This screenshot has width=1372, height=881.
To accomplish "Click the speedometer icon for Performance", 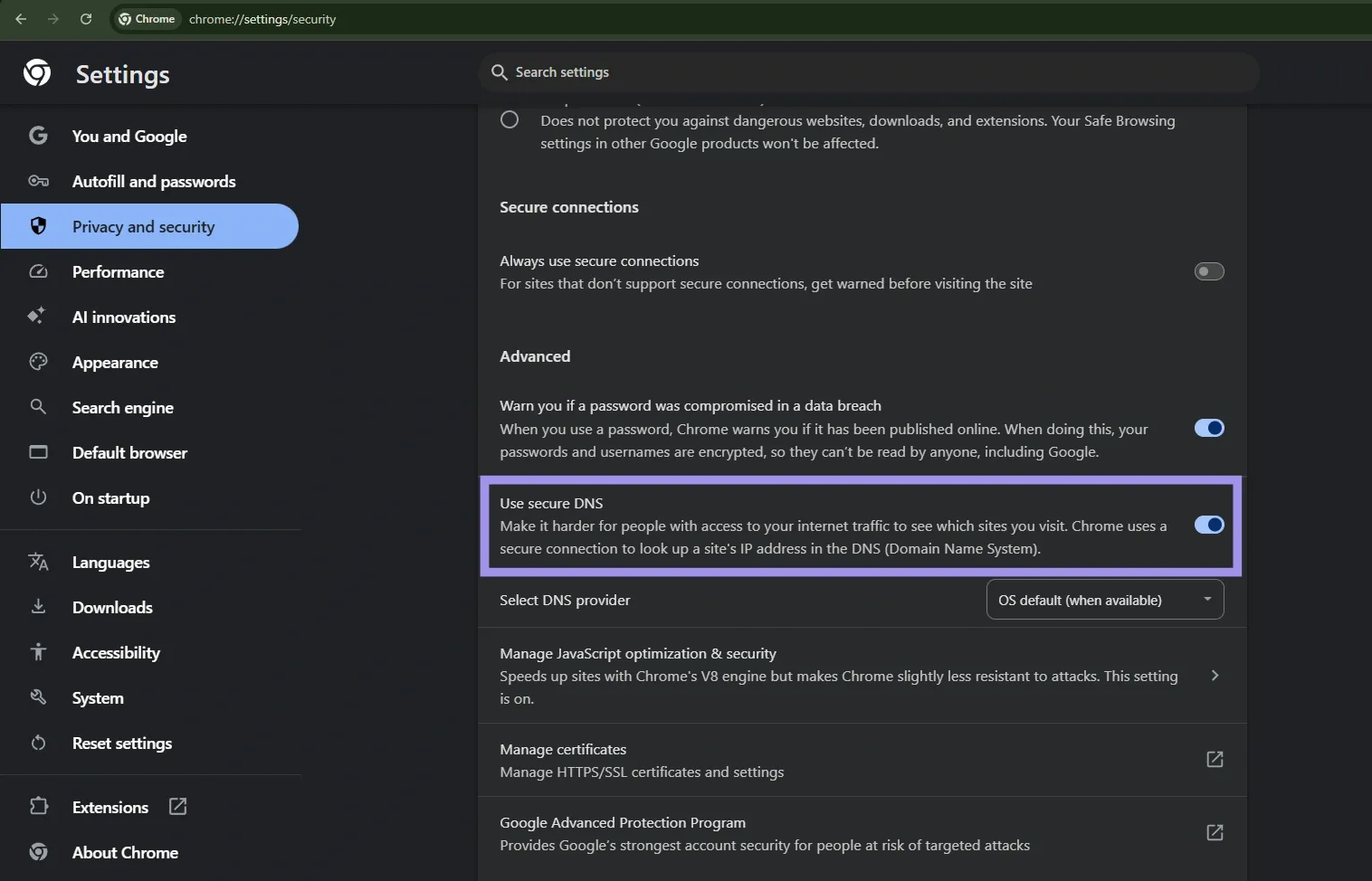I will click(x=38, y=271).
